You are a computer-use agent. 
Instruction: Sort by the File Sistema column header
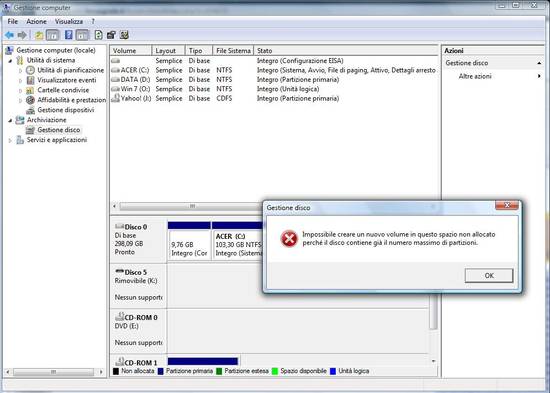pyautogui.click(x=233, y=51)
